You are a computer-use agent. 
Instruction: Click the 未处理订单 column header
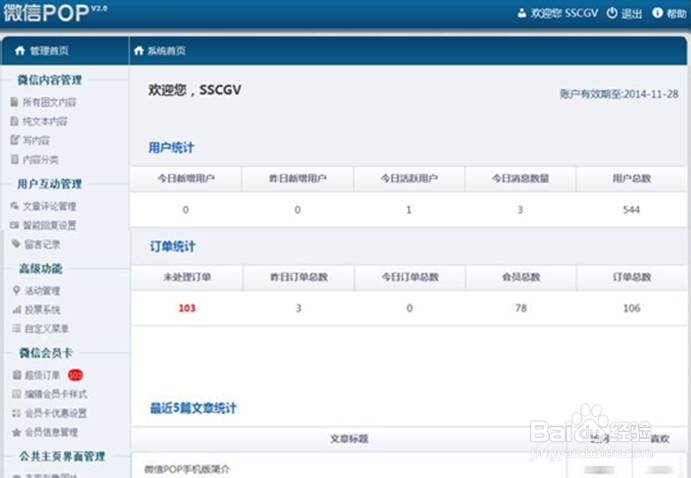187,277
